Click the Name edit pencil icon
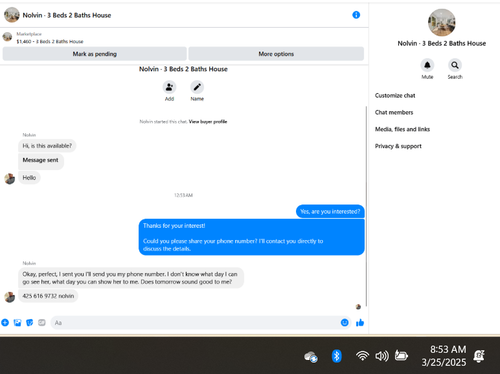 (x=197, y=87)
